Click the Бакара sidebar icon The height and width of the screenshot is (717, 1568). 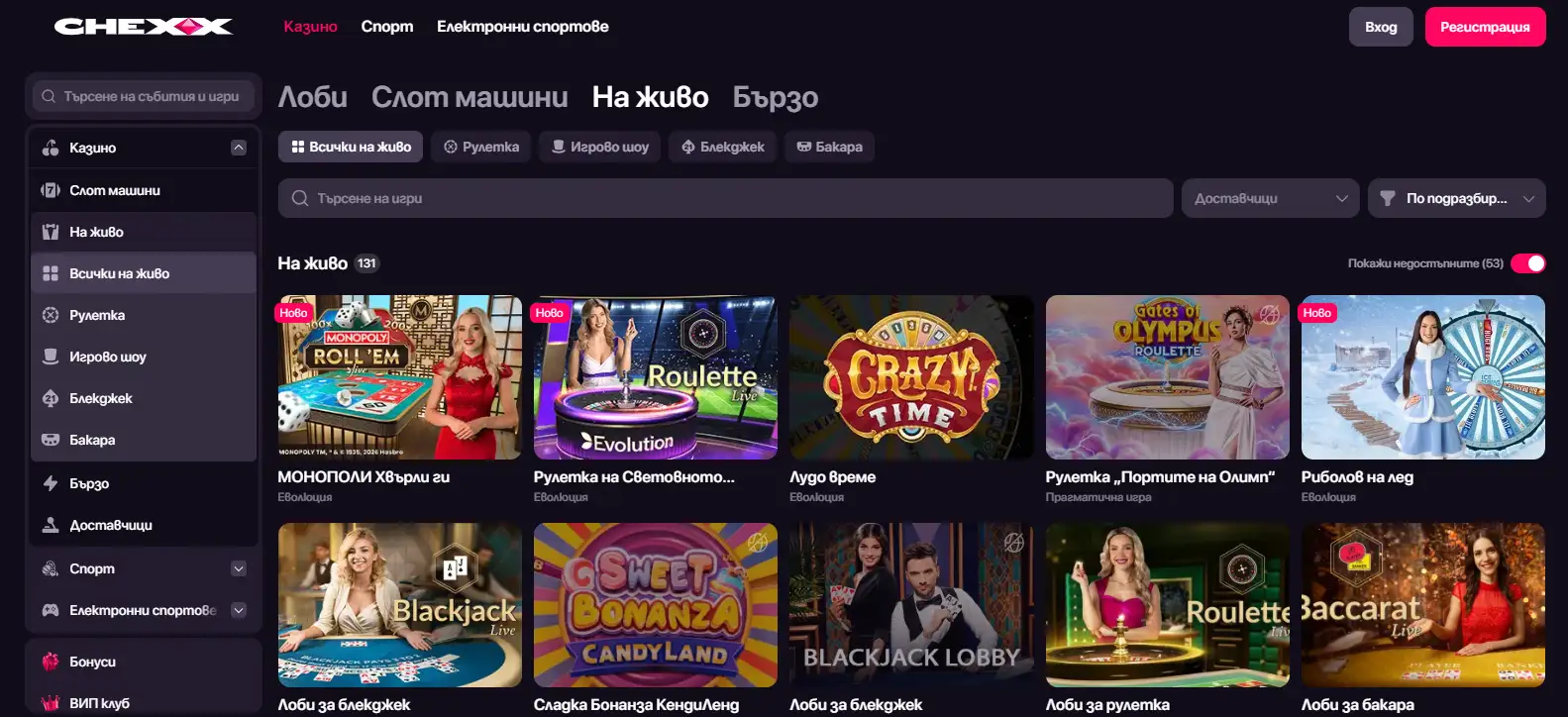[51, 440]
